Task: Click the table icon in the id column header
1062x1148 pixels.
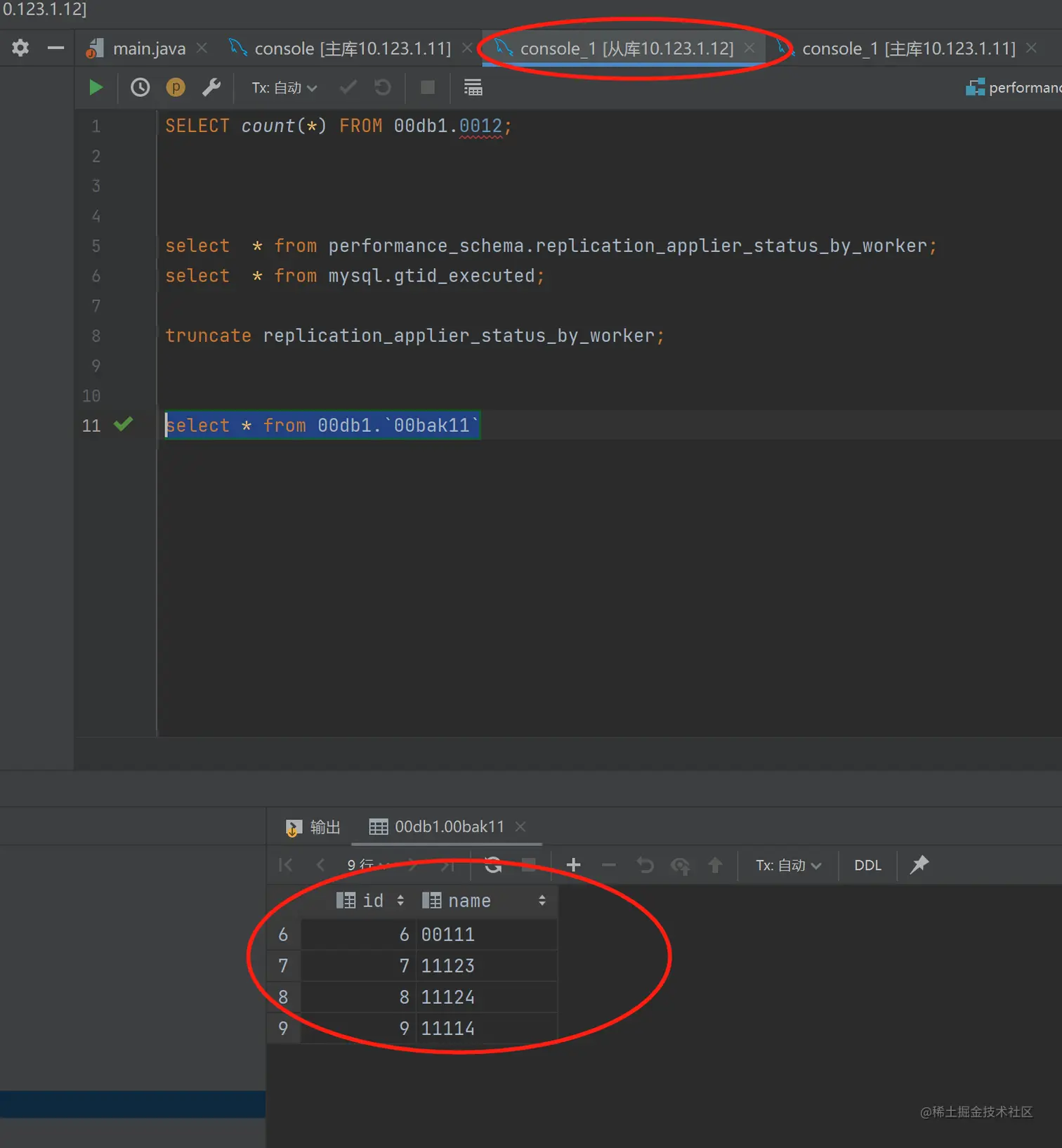Action: 346,900
